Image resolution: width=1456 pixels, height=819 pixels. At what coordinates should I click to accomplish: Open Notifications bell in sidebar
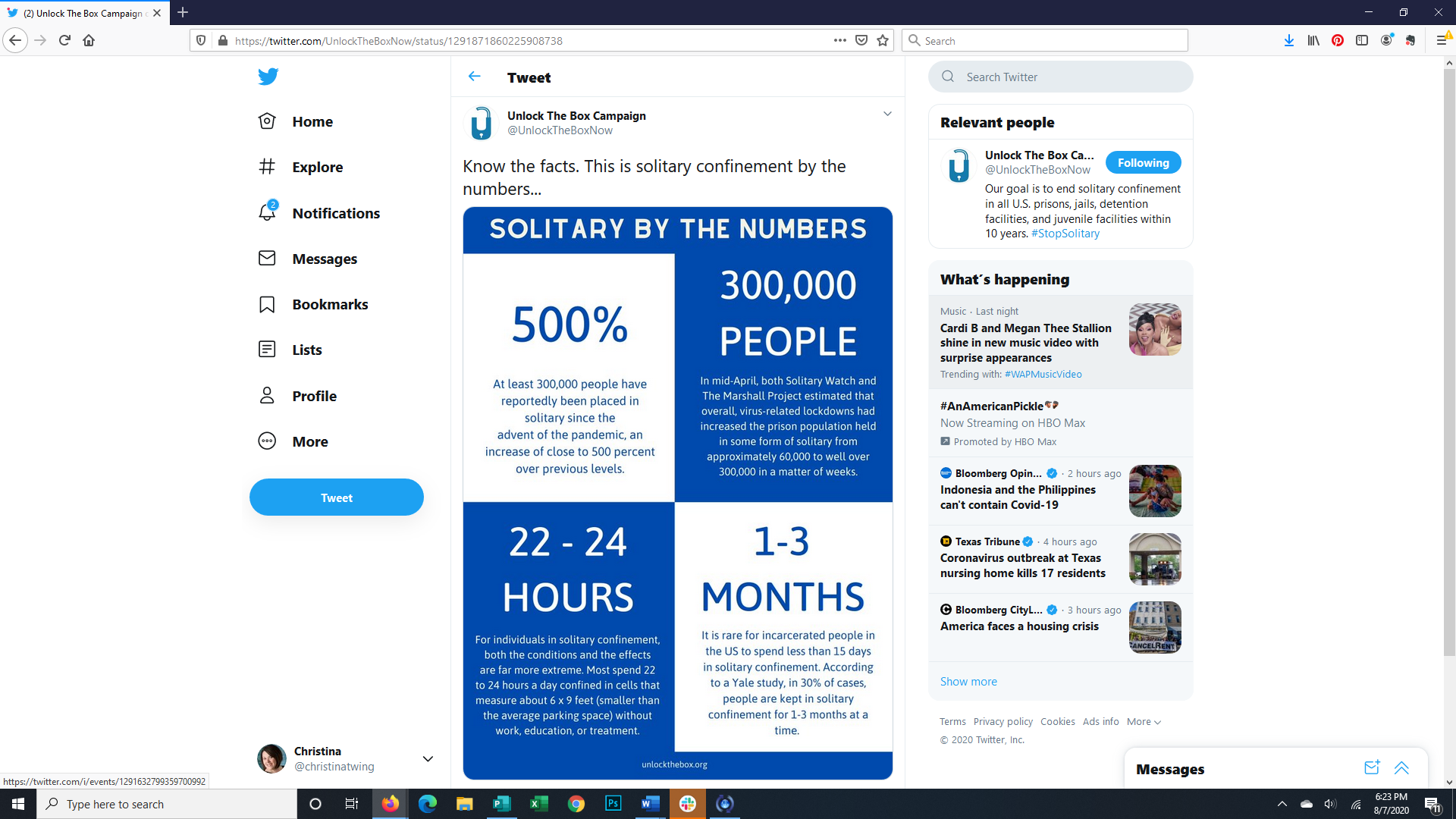(267, 213)
